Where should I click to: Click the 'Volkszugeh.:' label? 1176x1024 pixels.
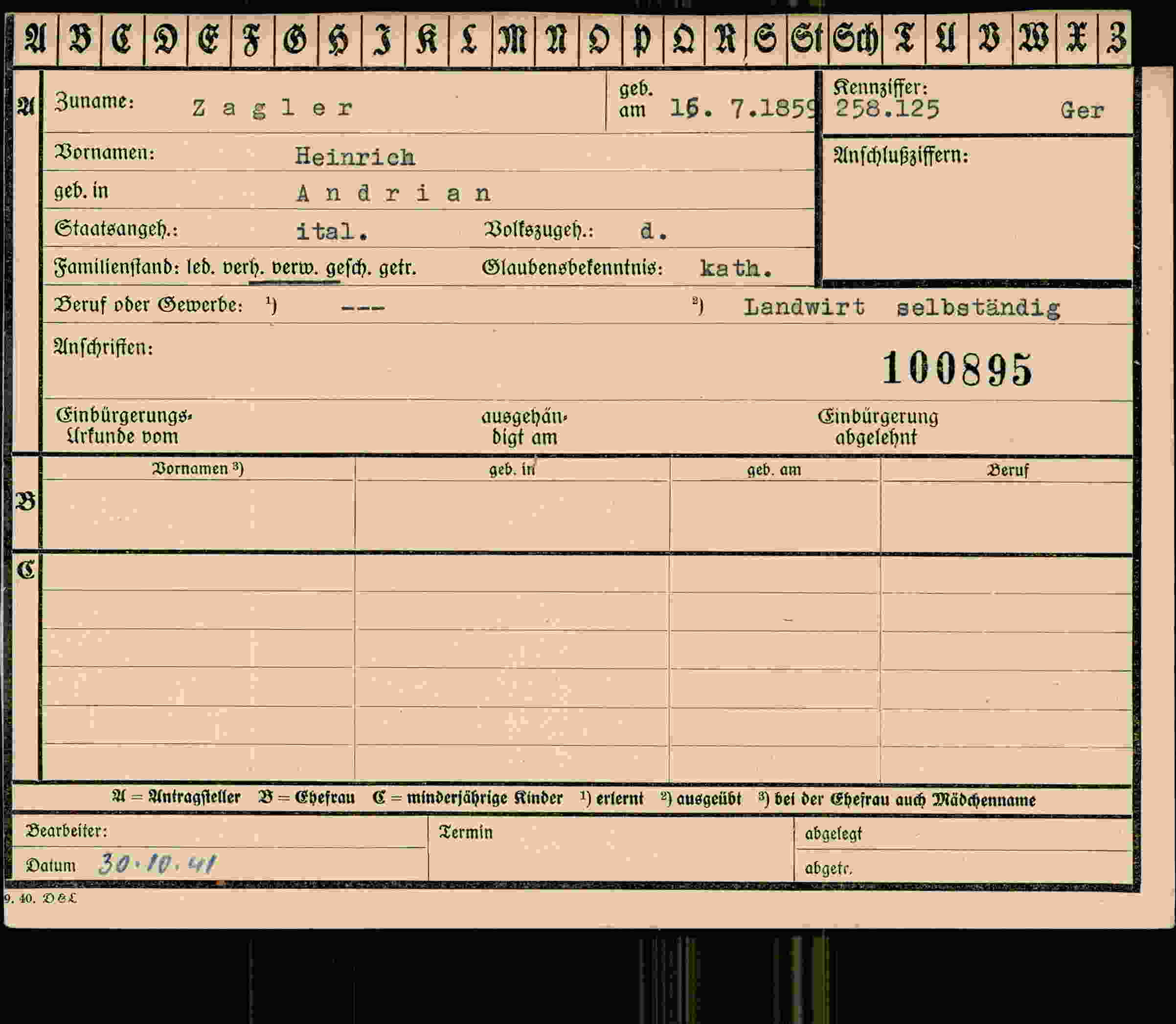tap(539, 230)
